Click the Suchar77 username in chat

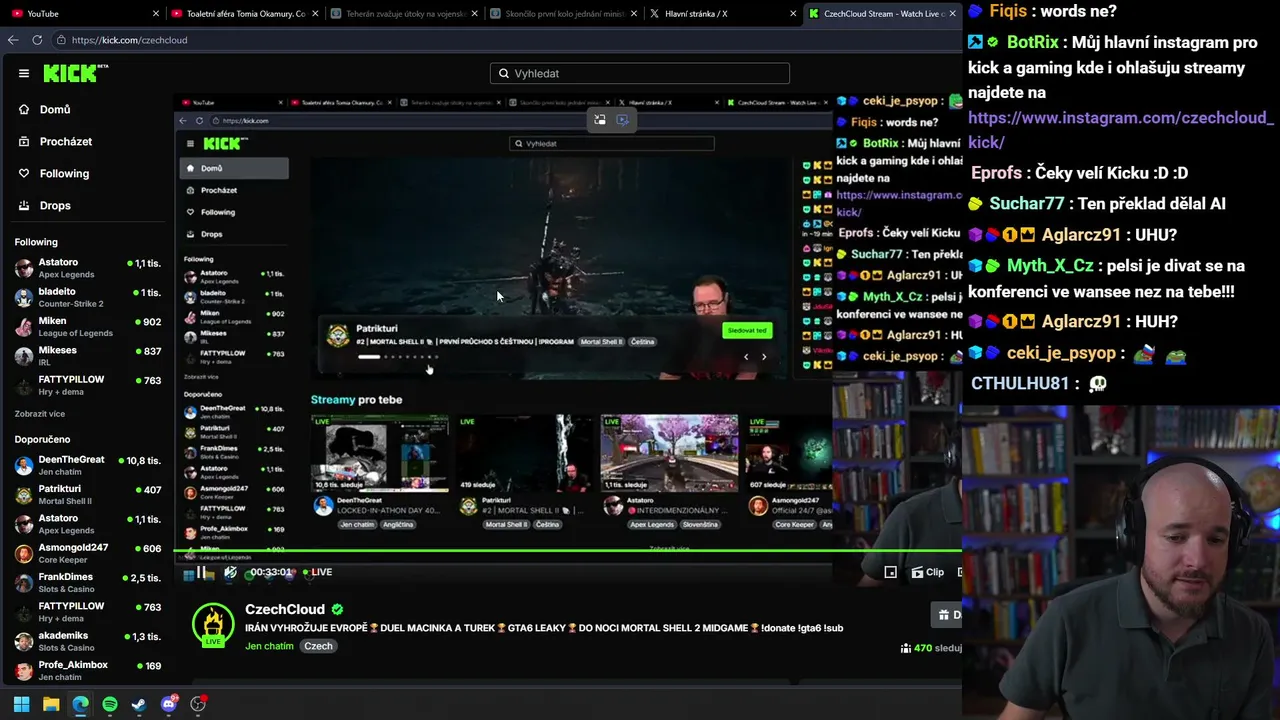coord(1027,204)
